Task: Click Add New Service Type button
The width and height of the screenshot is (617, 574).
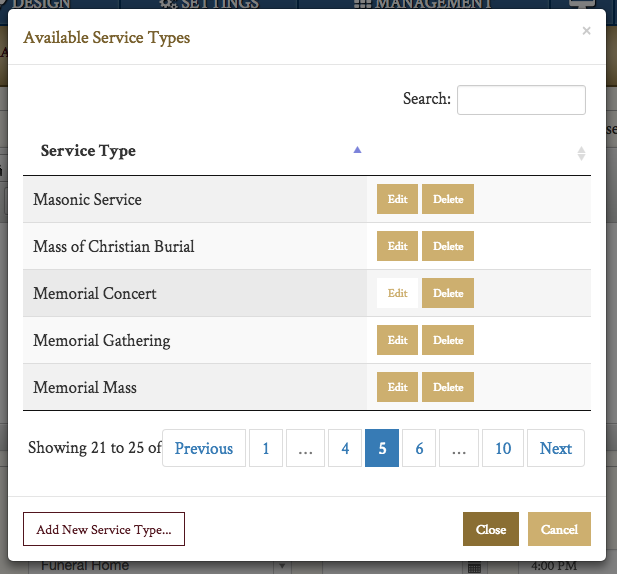Action: pos(104,529)
